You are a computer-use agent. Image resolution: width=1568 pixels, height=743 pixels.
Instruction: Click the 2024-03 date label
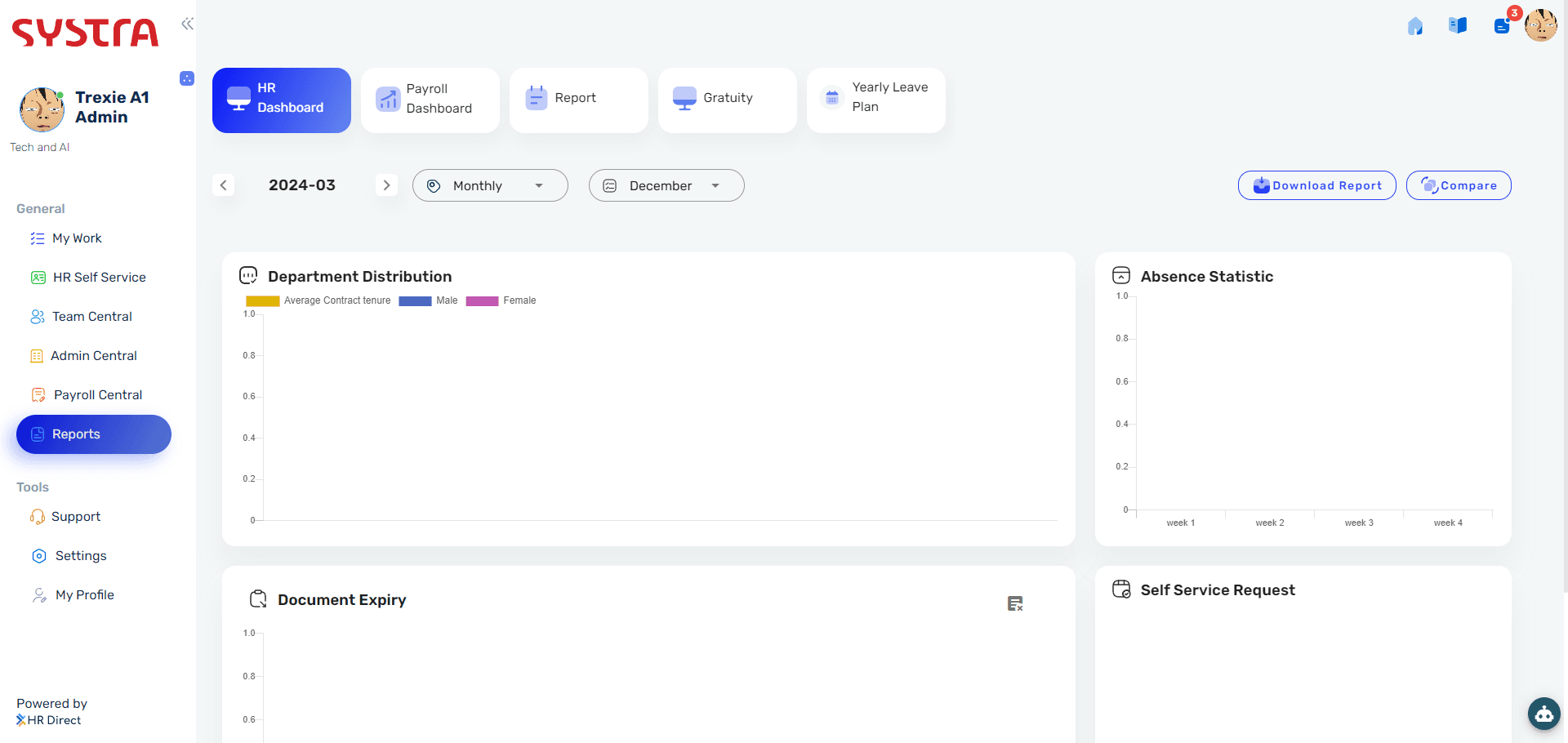(302, 185)
